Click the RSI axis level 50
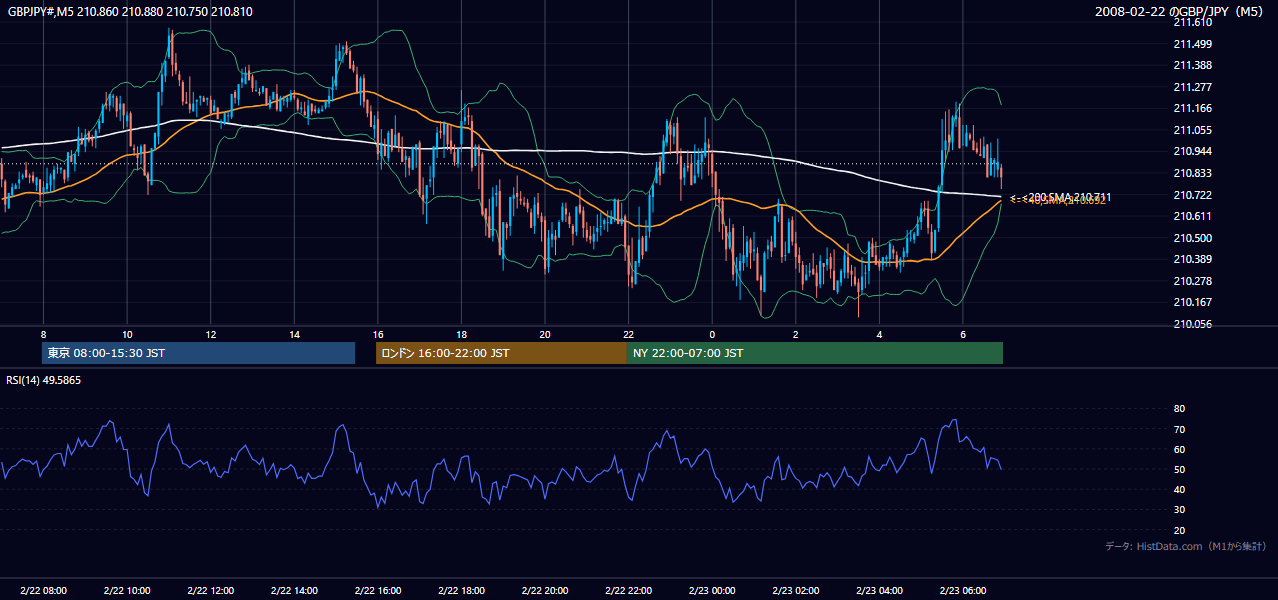Viewport: 1278px width, 600px height. click(x=1180, y=469)
